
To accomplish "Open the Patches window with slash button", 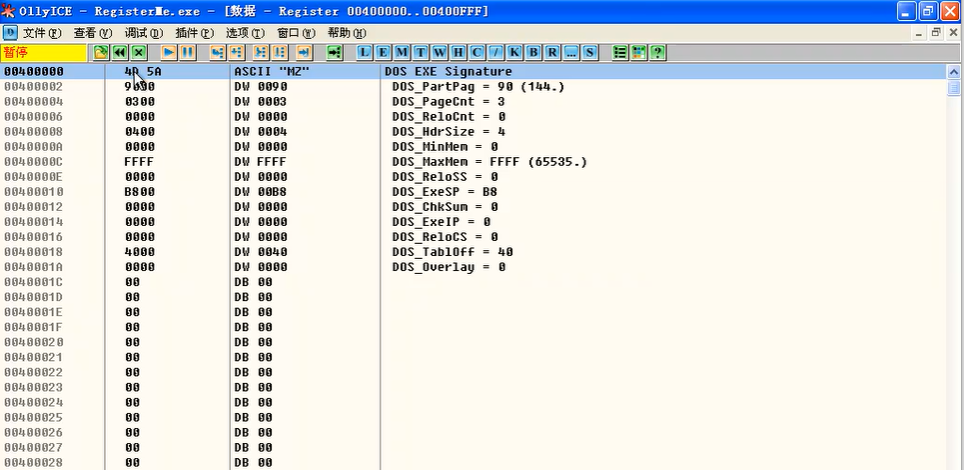I will (x=496, y=53).
